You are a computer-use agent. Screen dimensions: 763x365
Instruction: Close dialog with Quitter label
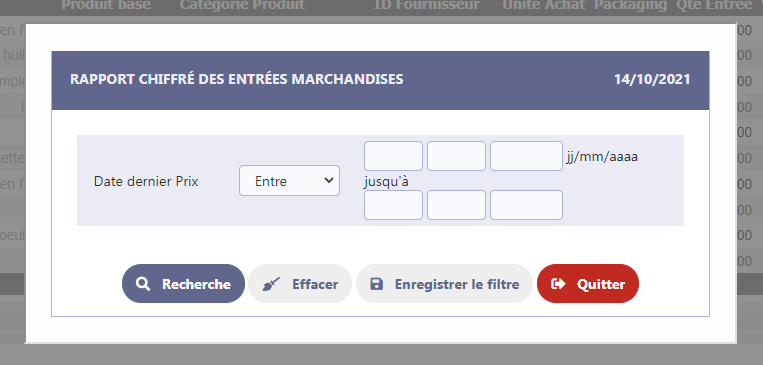click(601, 284)
